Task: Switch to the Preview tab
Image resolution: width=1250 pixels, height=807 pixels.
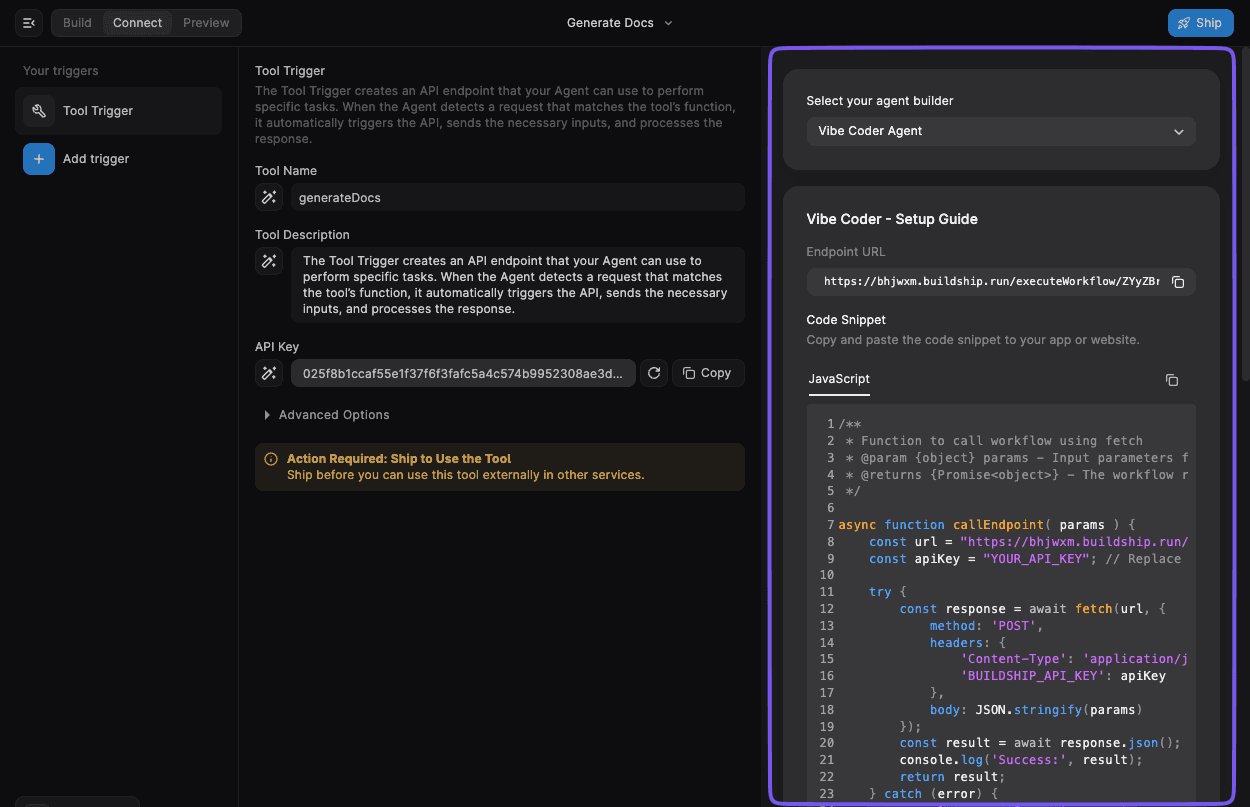Action: tap(206, 23)
